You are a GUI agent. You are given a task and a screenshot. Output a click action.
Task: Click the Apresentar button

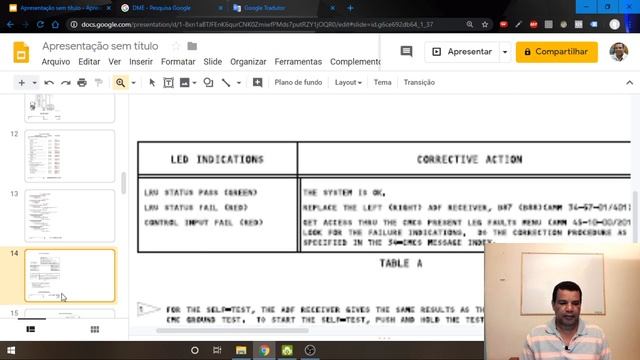click(462, 52)
